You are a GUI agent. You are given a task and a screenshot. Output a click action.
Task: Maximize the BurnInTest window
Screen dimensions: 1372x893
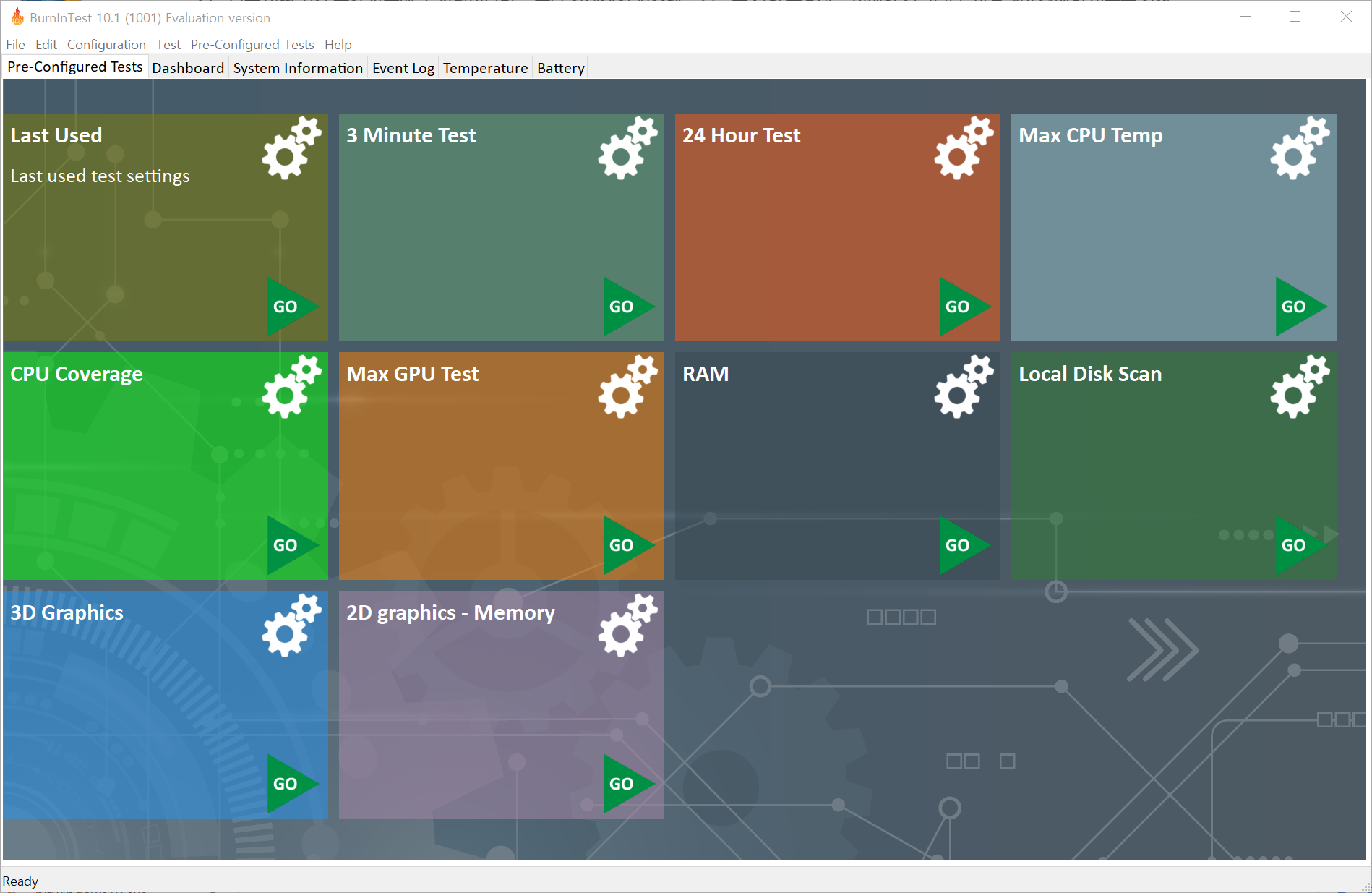[x=1295, y=17]
